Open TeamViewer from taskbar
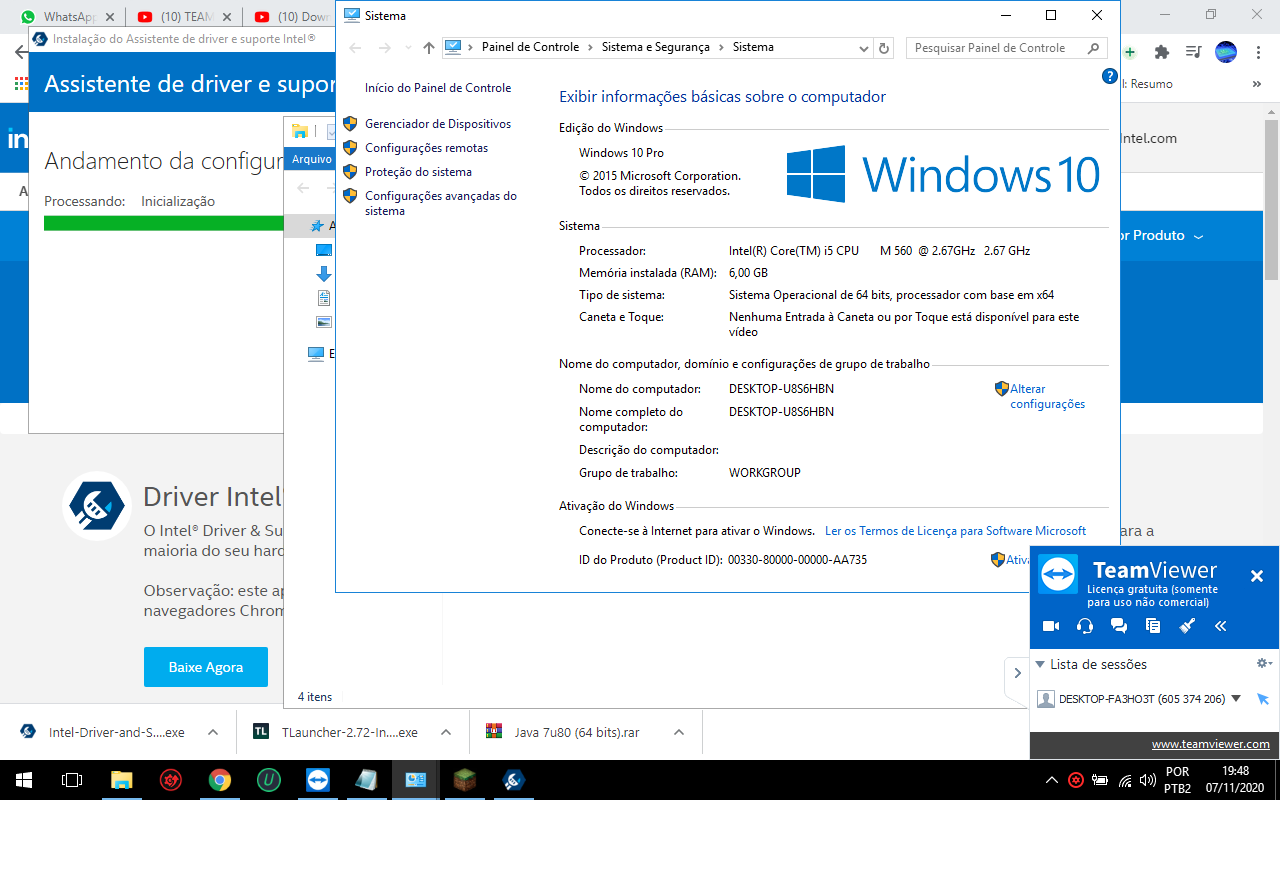This screenshot has width=1280, height=879. click(317, 780)
